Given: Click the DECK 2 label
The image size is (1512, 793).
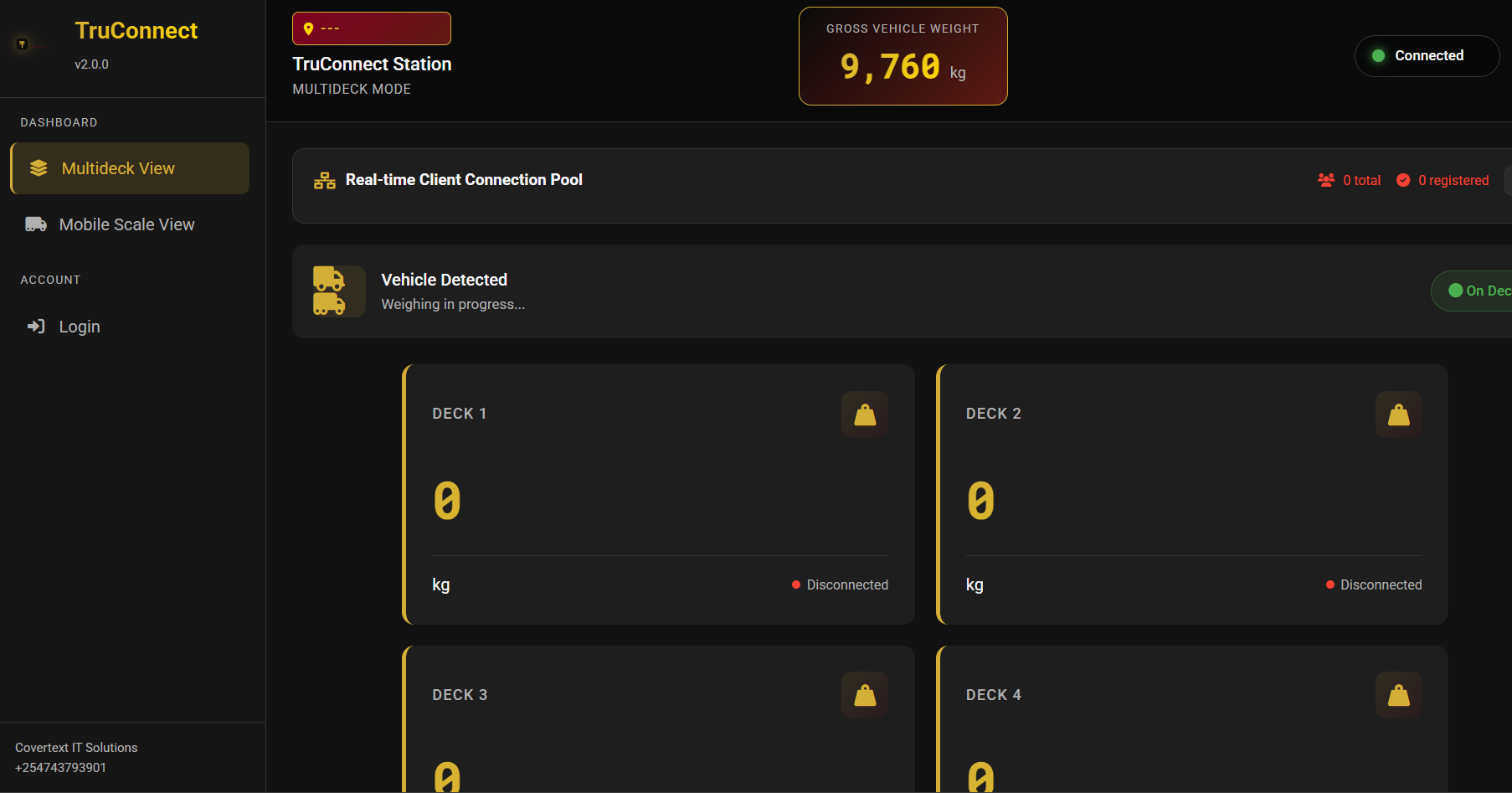Looking at the screenshot, I should pyautogui.click(x=994, y=414).
